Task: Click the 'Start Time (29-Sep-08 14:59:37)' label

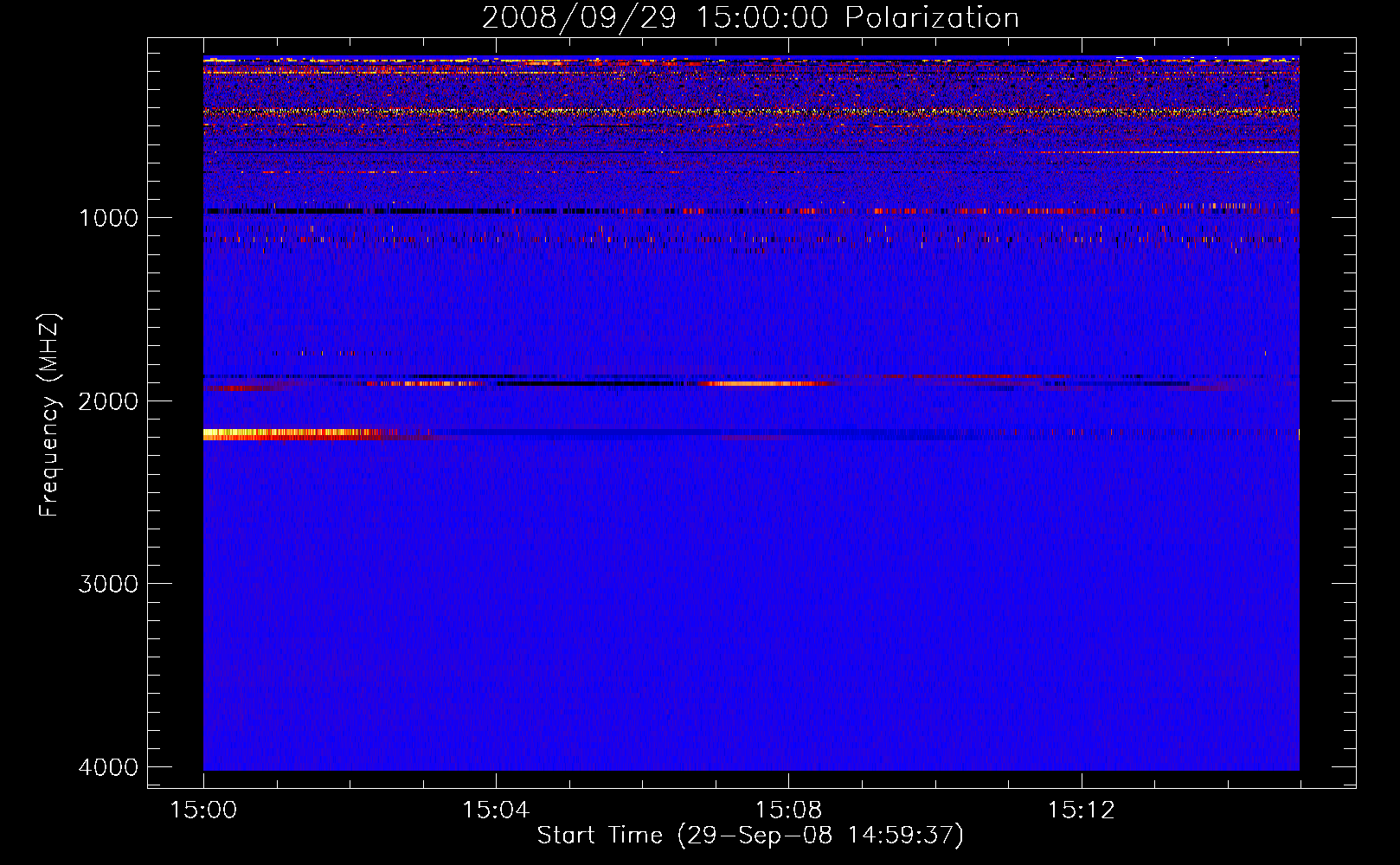Action: (x=750, y=836)
